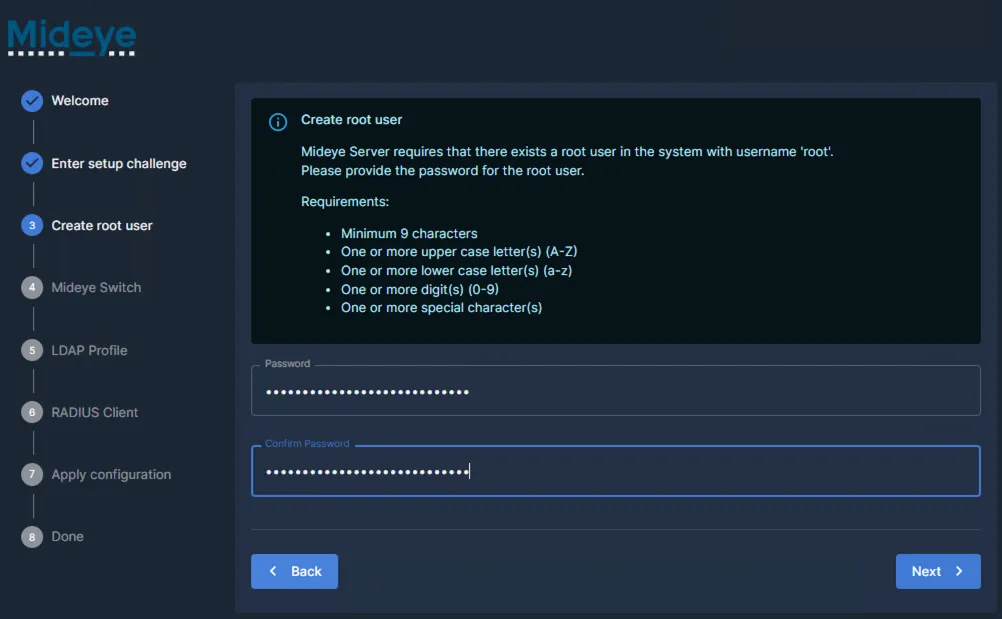The width and height of the screenshot is (1002, 619).
Task: Select the Done step label
Action: 67,536
